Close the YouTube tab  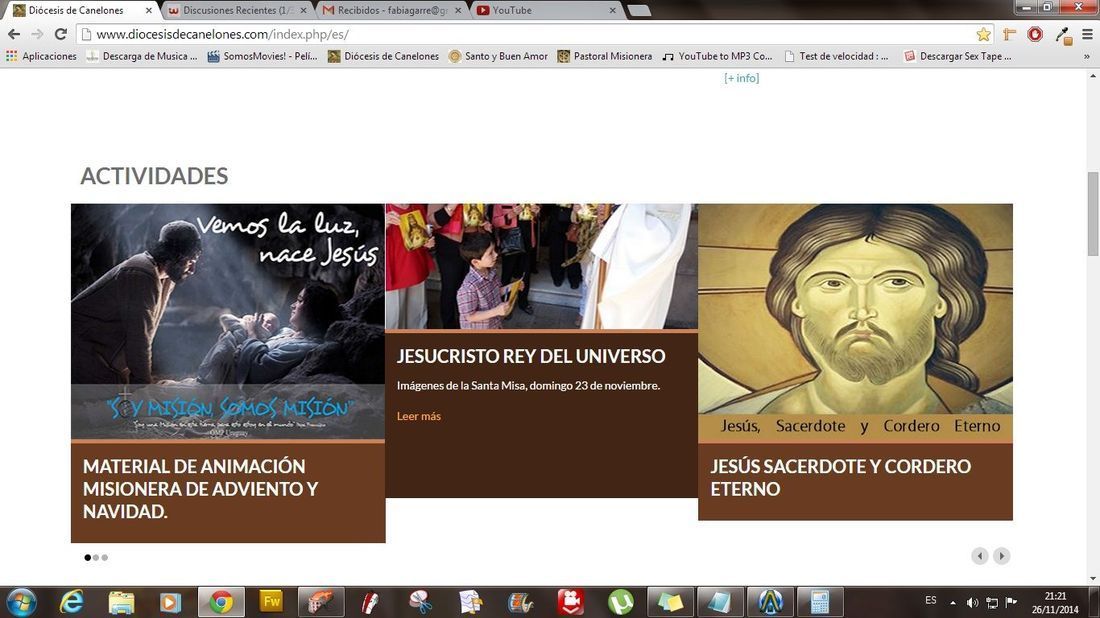612,11
